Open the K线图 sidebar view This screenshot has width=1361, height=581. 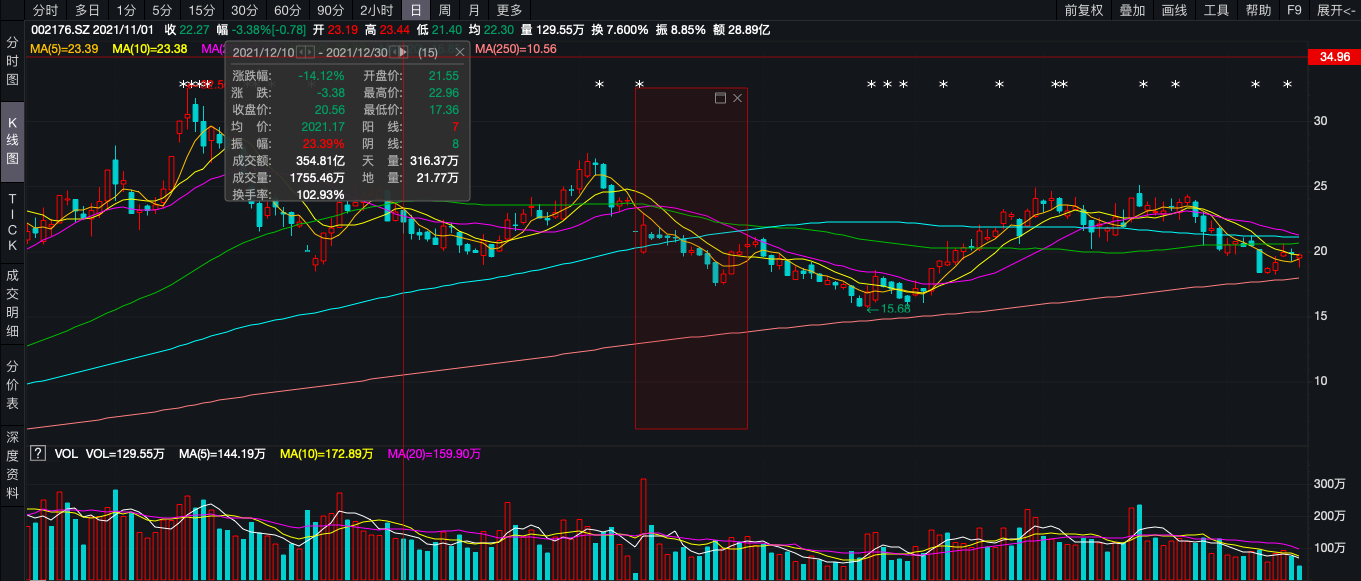pos(13,141)
